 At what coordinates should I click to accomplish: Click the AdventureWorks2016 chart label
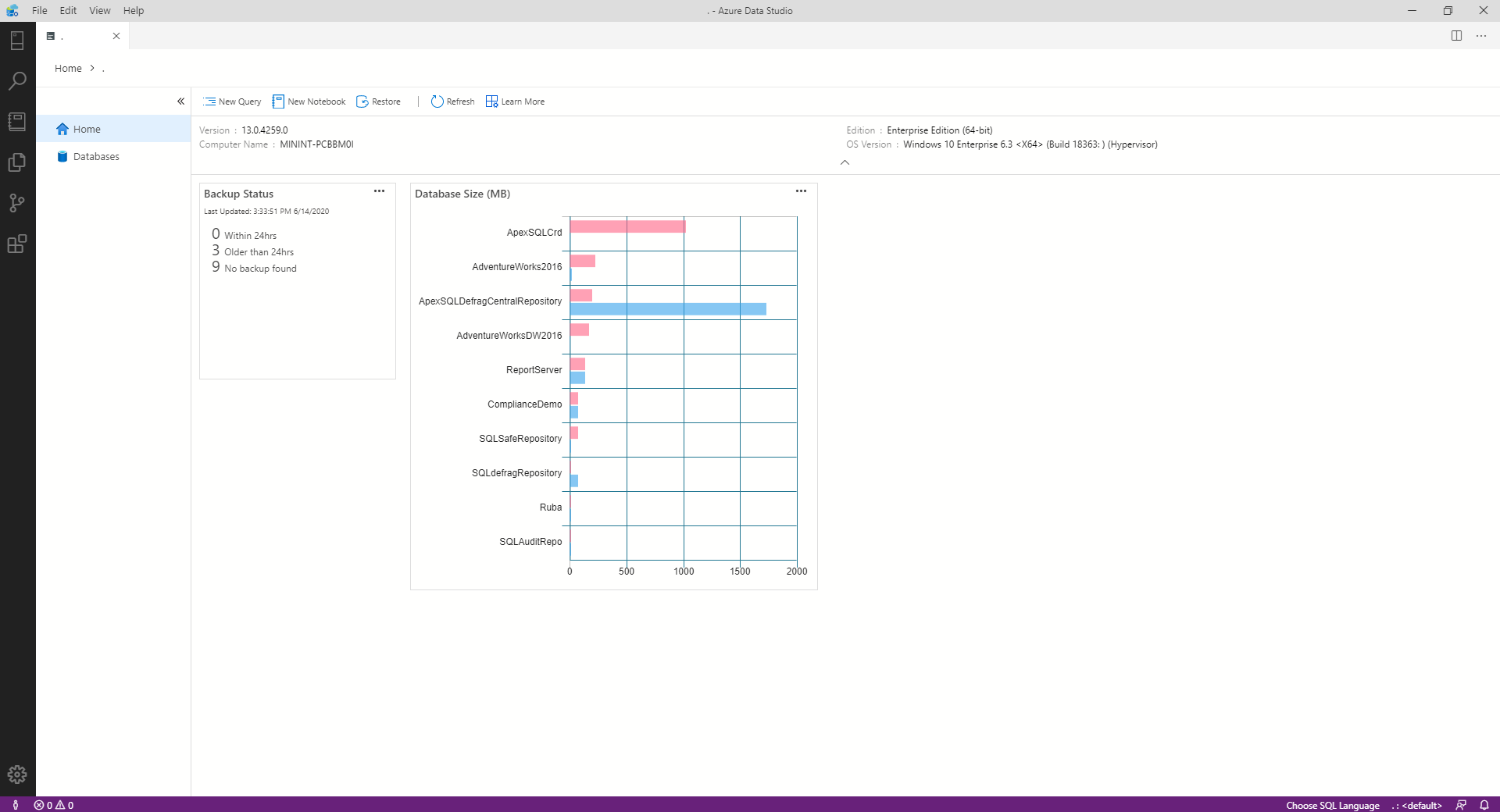[517, 267]
